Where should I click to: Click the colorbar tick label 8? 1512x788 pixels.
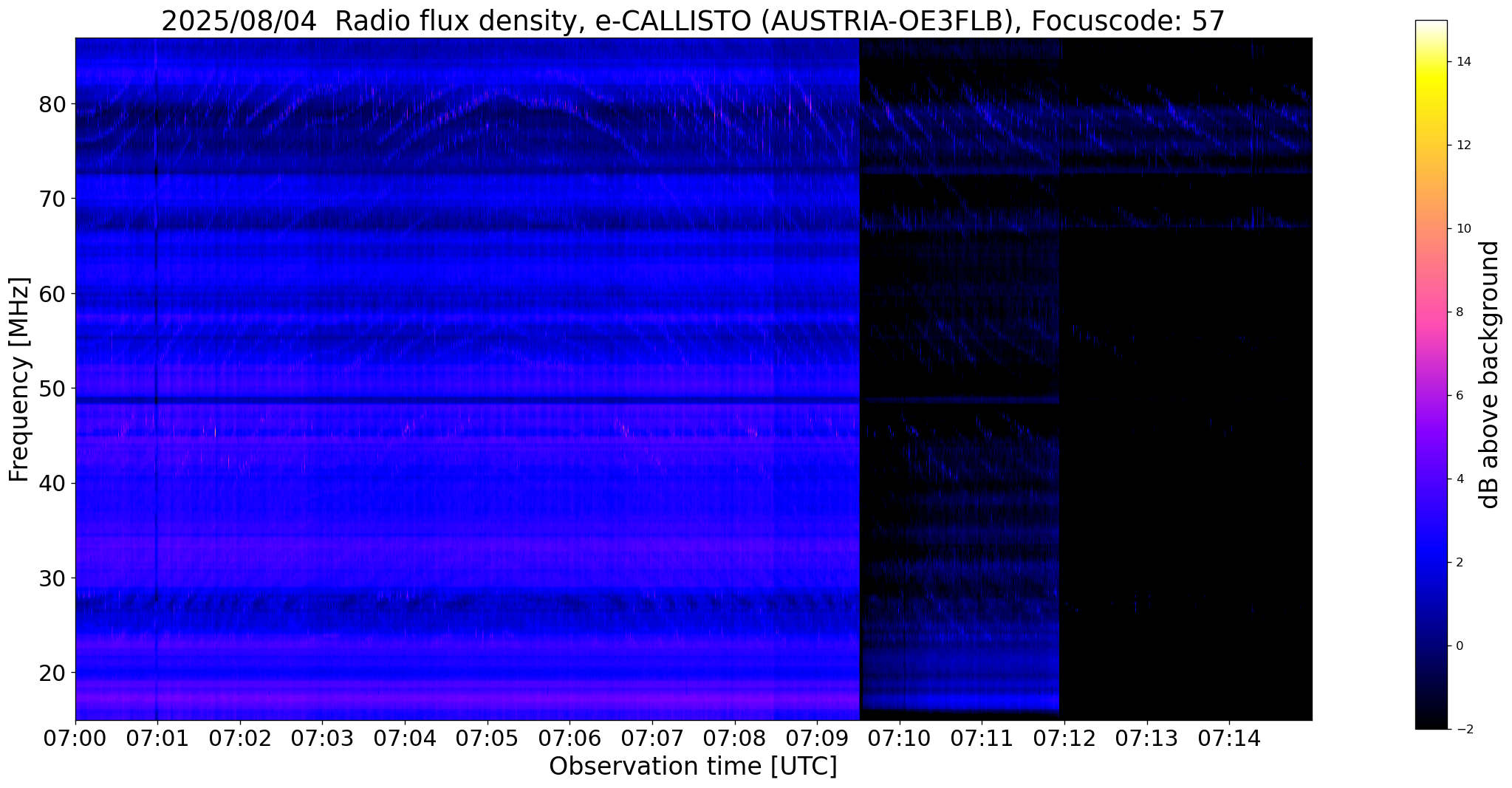pyautogui.click(x=1459, y=312)
